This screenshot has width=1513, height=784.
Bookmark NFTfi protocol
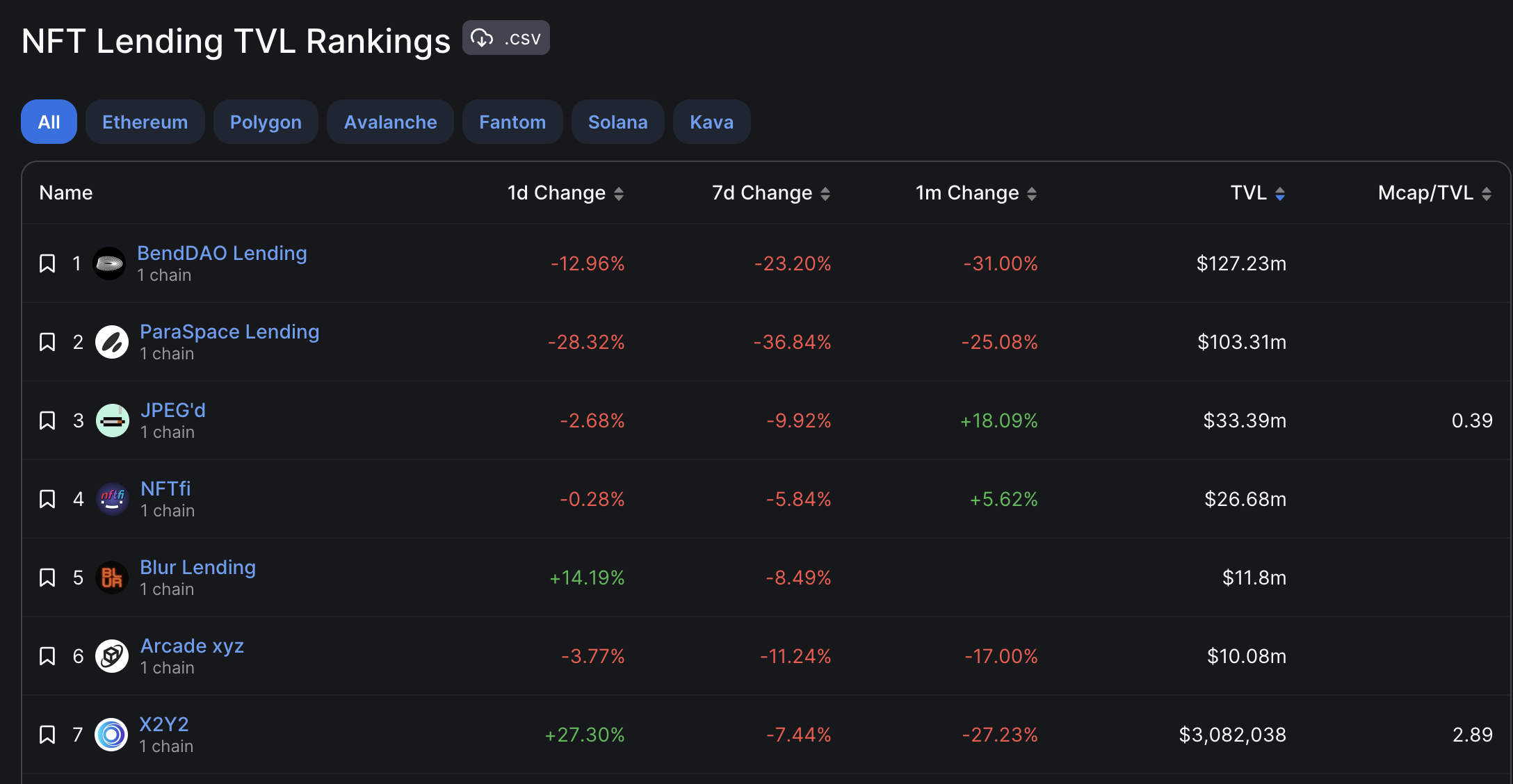tap(47, 499)
